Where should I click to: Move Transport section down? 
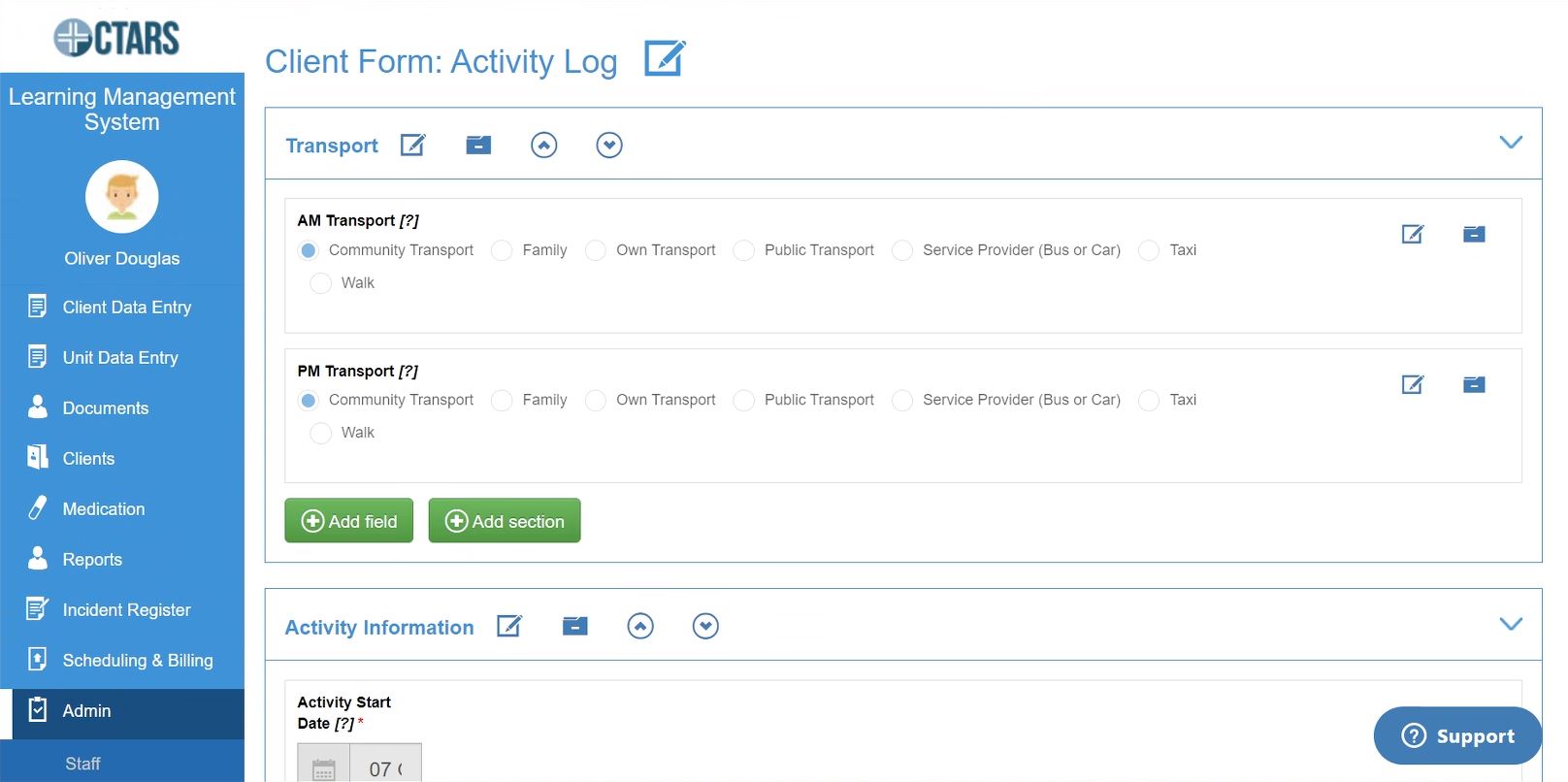(608, 146)
